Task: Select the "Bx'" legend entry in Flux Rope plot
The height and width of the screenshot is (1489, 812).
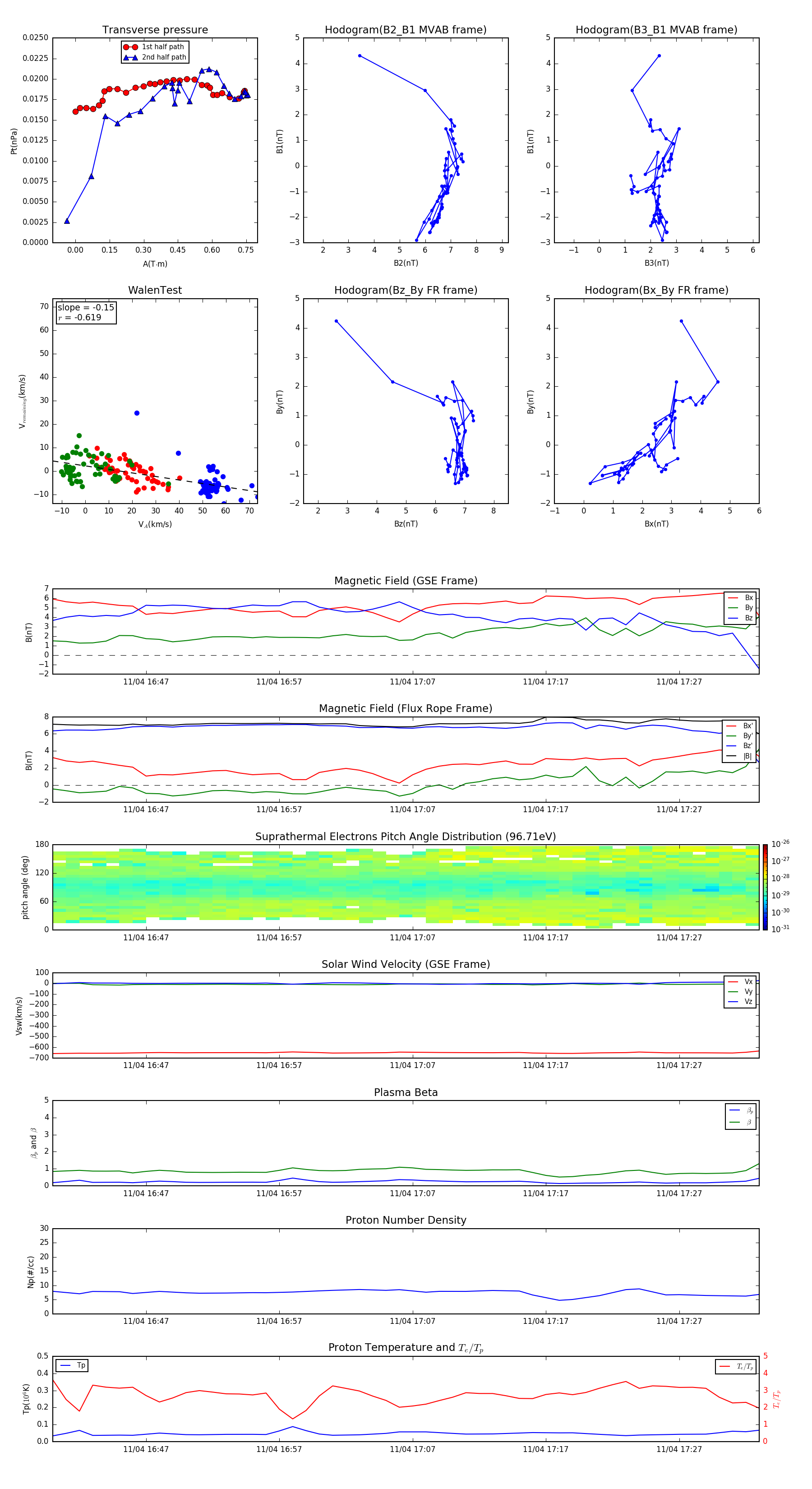Action: [740, 726]
